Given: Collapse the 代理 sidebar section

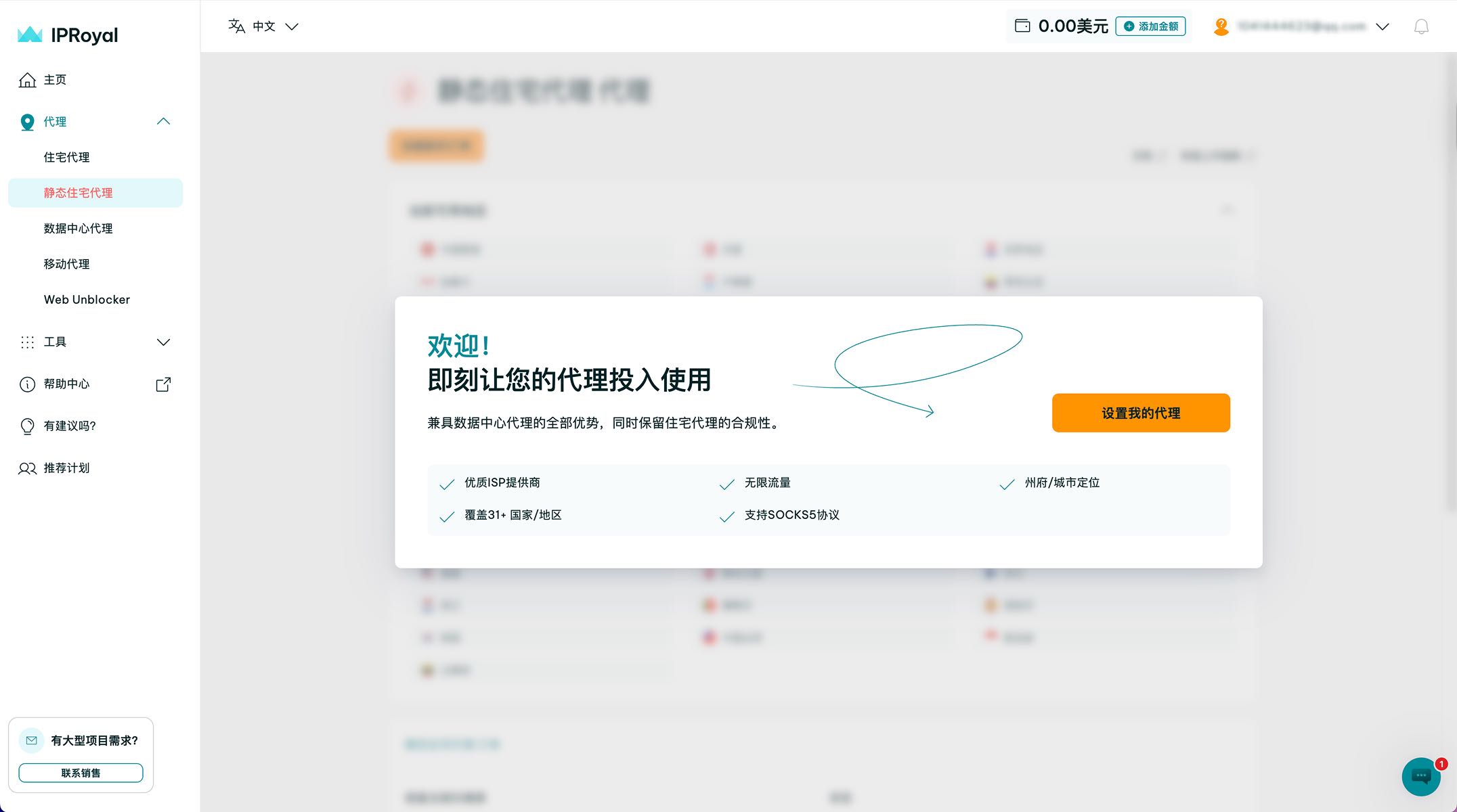Looking at the screenshot, I should [163, 122].
